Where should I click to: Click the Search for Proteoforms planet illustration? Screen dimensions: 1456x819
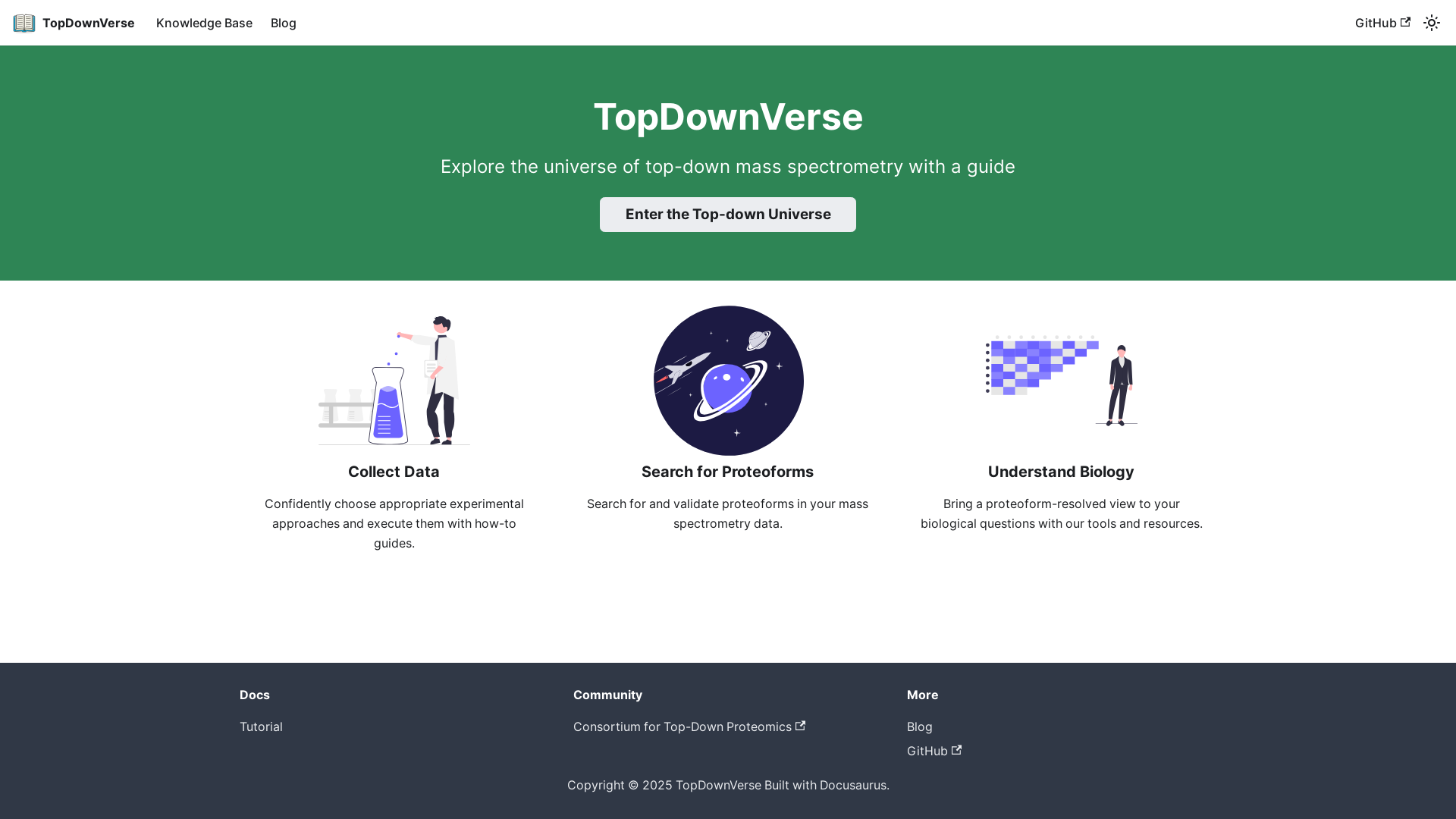tap(728, 381)
